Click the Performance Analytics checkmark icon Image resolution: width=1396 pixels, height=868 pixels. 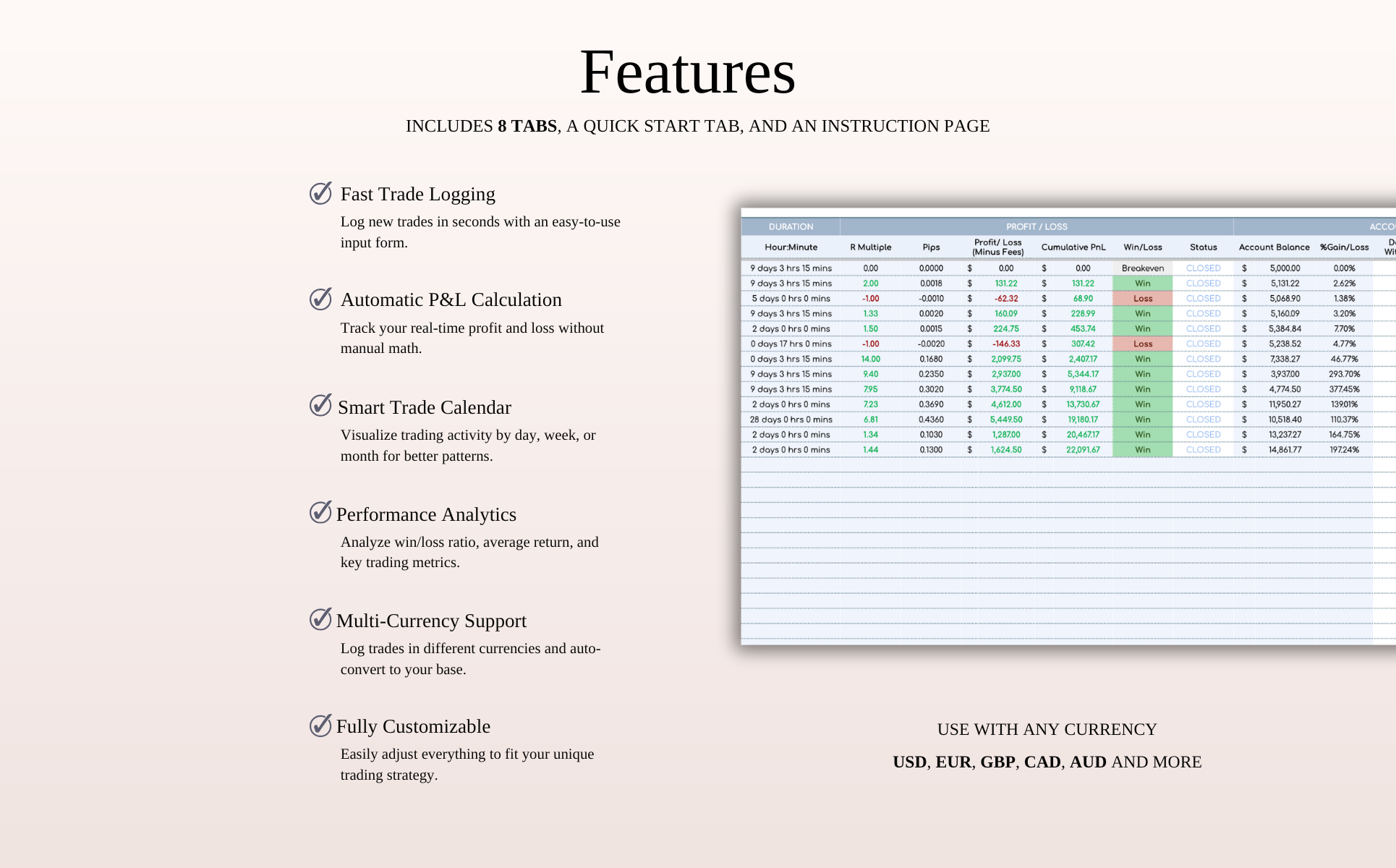(320, 512)
